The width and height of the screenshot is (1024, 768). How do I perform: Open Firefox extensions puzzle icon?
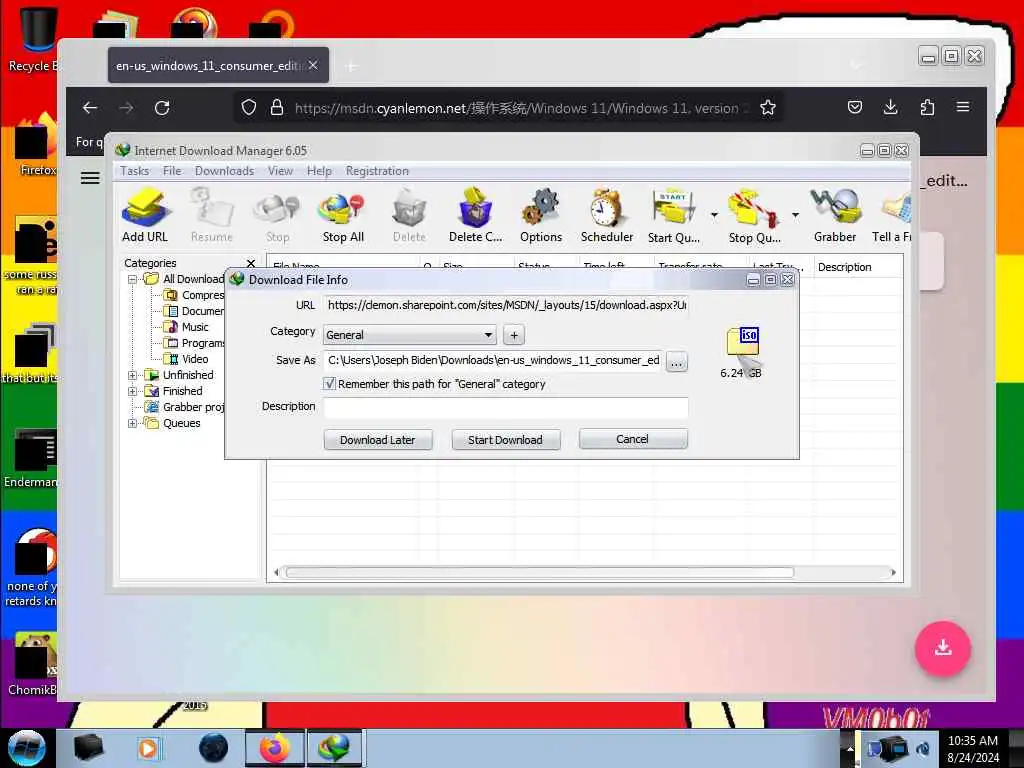tap(927, 107)
